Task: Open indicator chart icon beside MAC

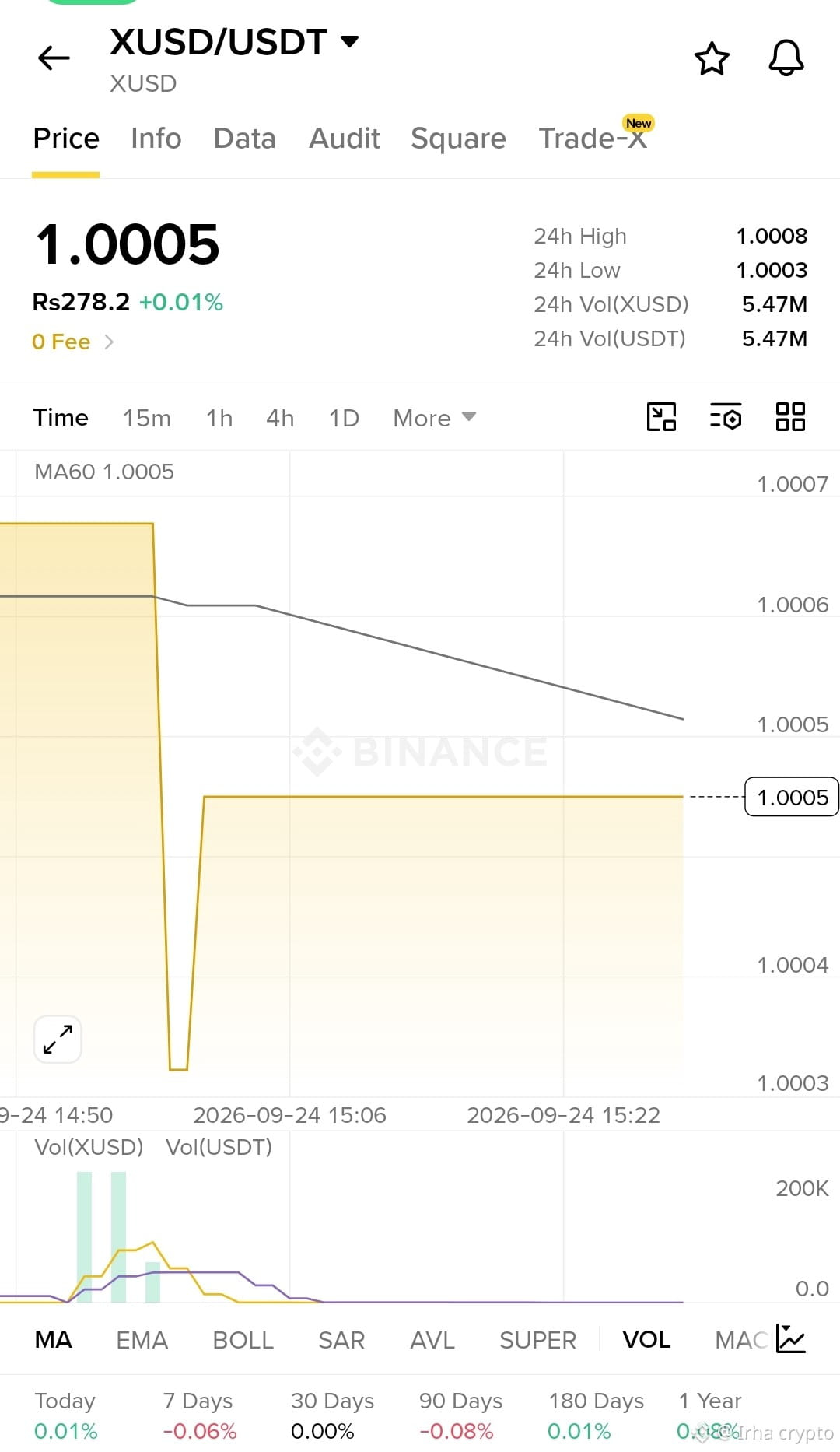Action: point(790,1339)
